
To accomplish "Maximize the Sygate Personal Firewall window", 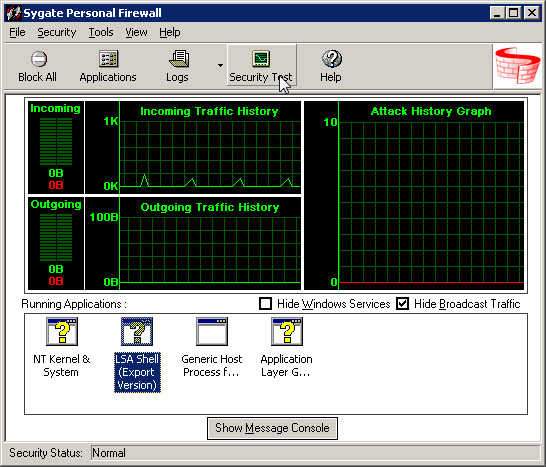I will (x=513, y=13).
